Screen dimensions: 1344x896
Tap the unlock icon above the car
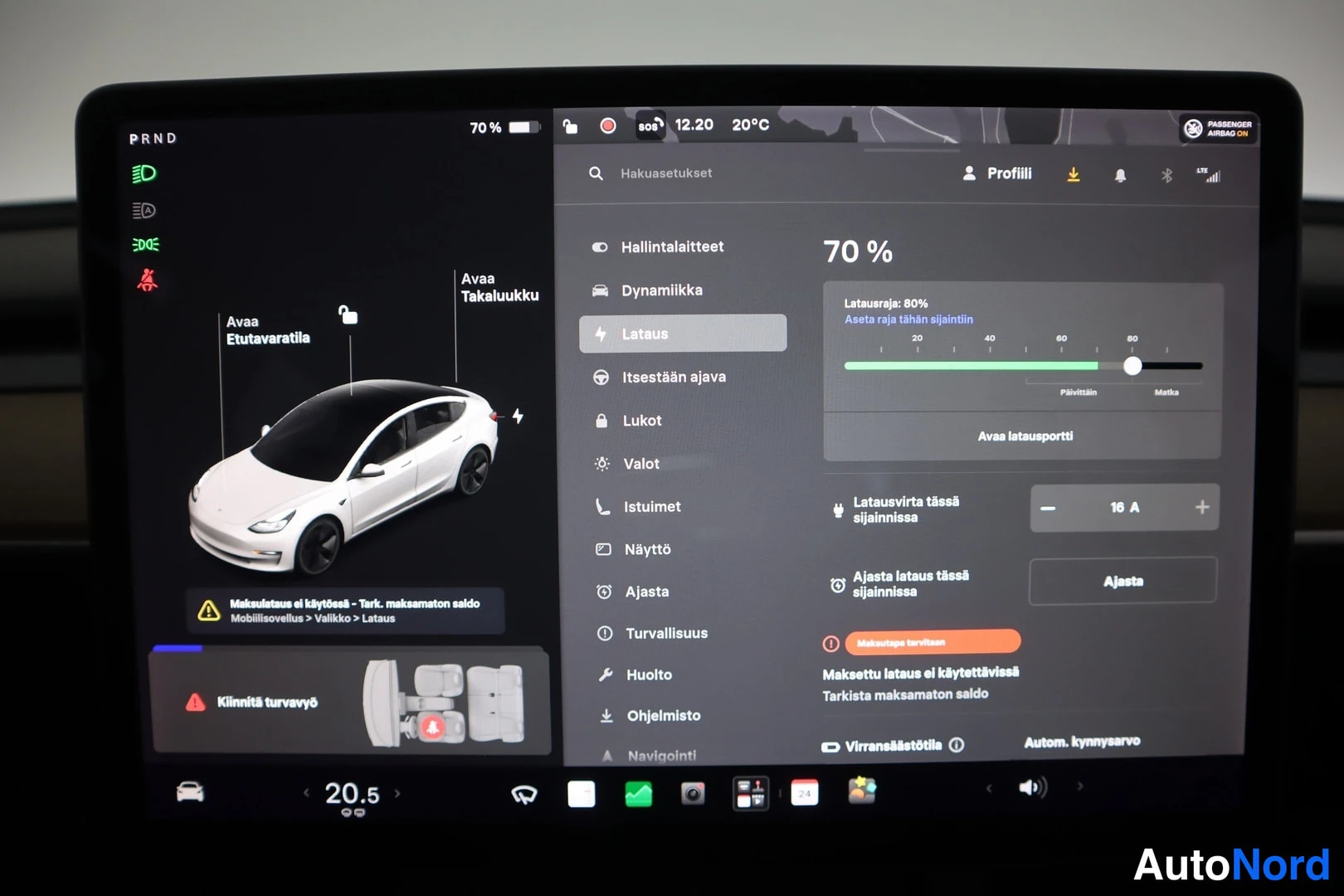click(x=348, y=314)
